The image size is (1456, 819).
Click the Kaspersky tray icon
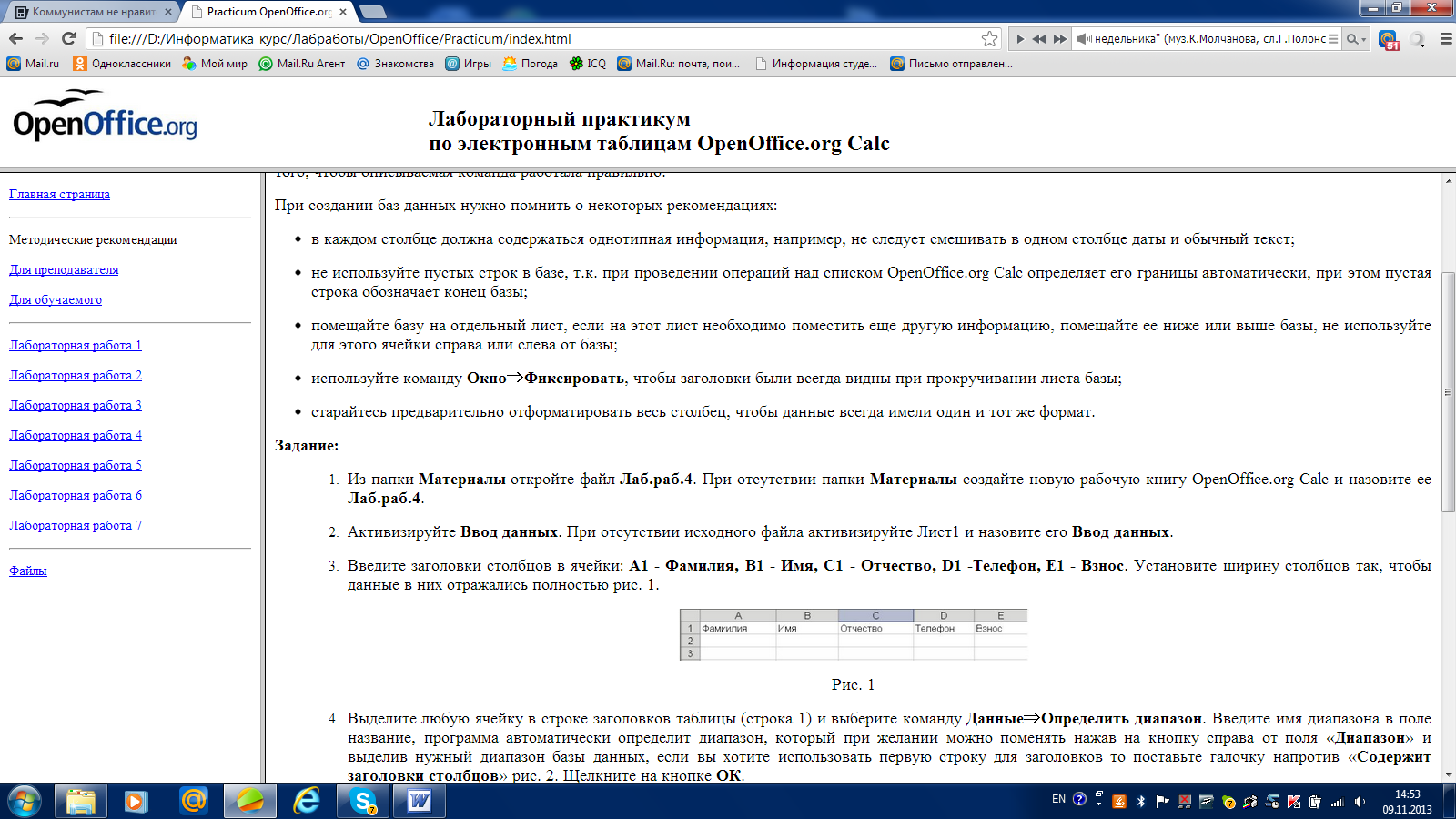point(1293,802)
